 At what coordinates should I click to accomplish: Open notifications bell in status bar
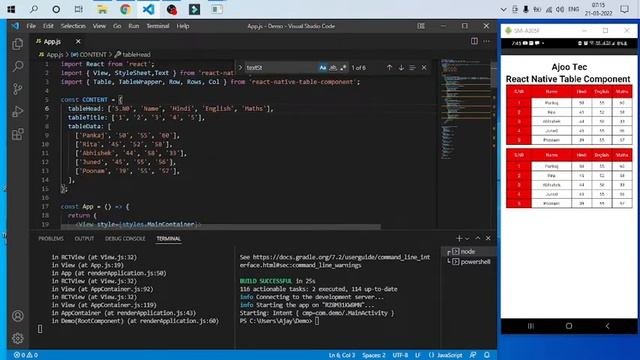point(487,355)
